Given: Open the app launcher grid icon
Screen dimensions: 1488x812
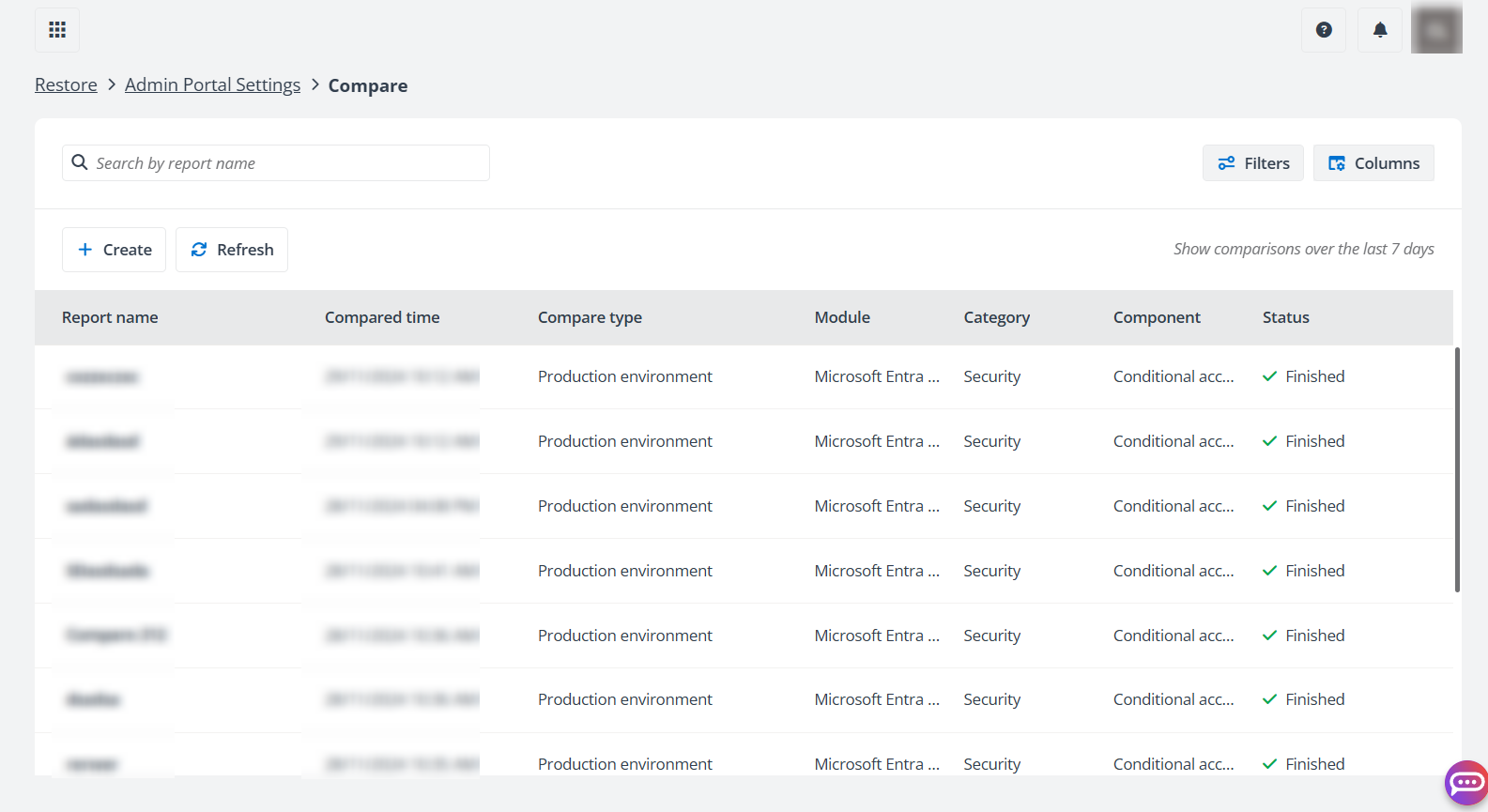Looking at the screenshot, I should click(x=57, y=30).
